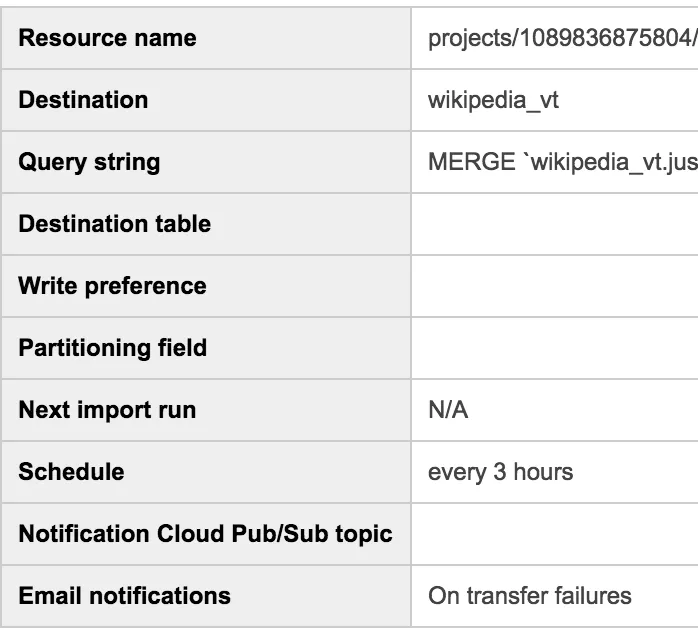The width and height of the screenshot is (698, 630).
Task: Select the N/A next import run value
Action: pyautogui.click(x=448, y=410)
